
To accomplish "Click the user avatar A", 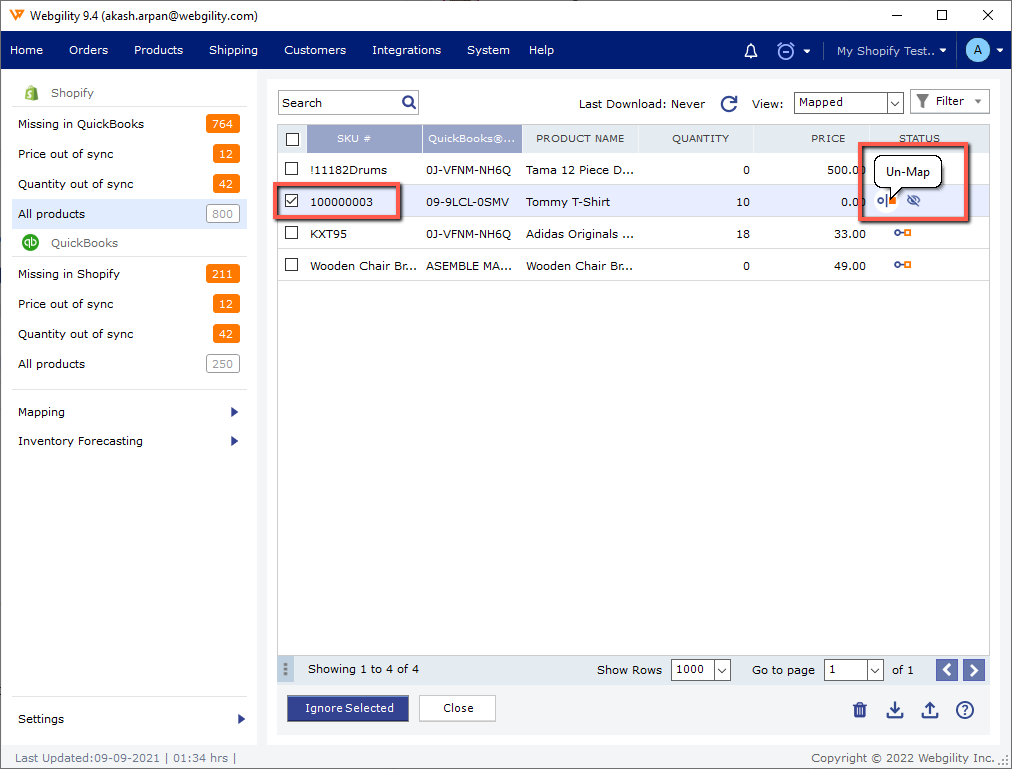I will coord(978,50).
